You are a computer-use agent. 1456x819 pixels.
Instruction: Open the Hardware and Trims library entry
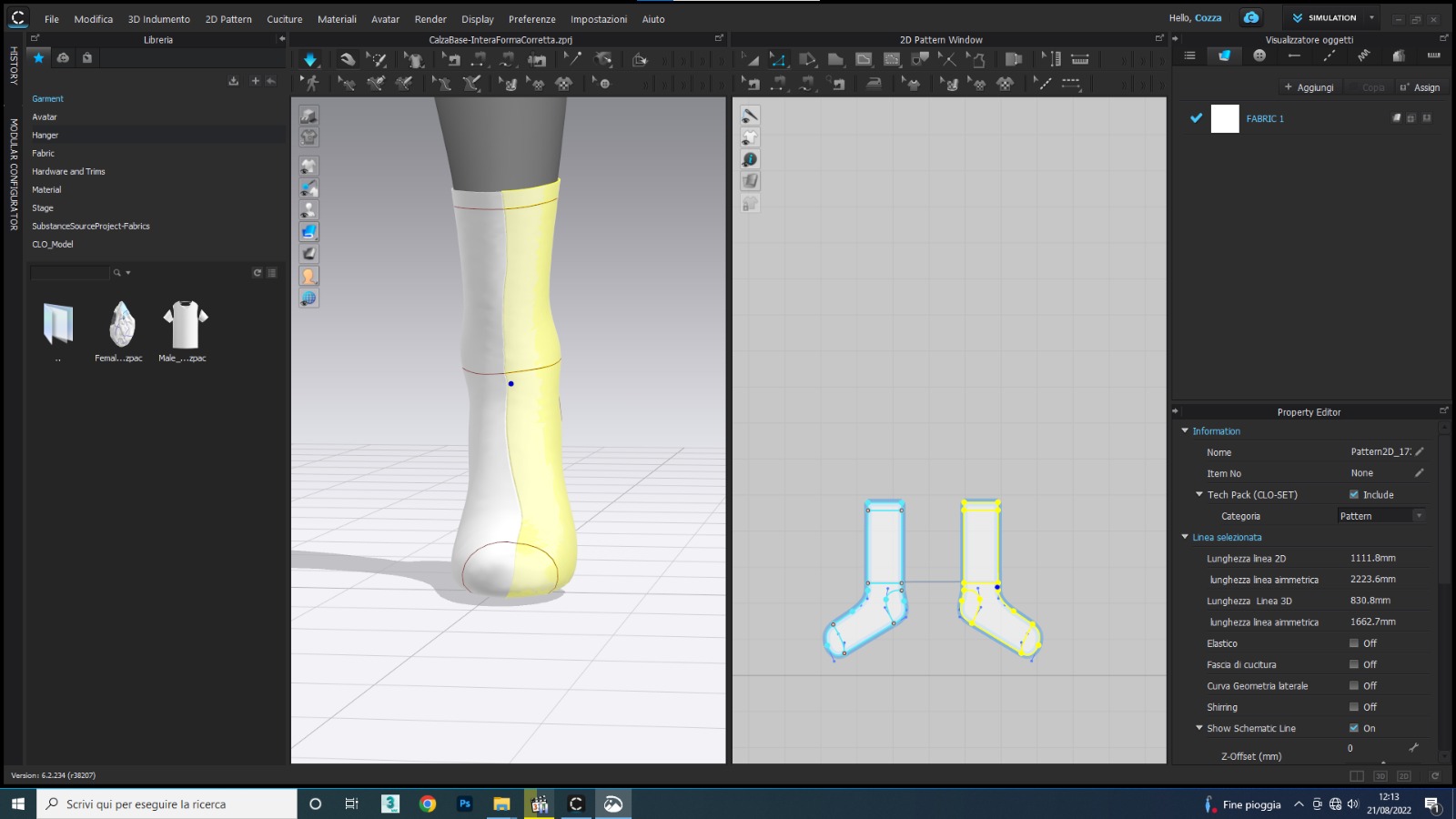click(x=68, y=171)
